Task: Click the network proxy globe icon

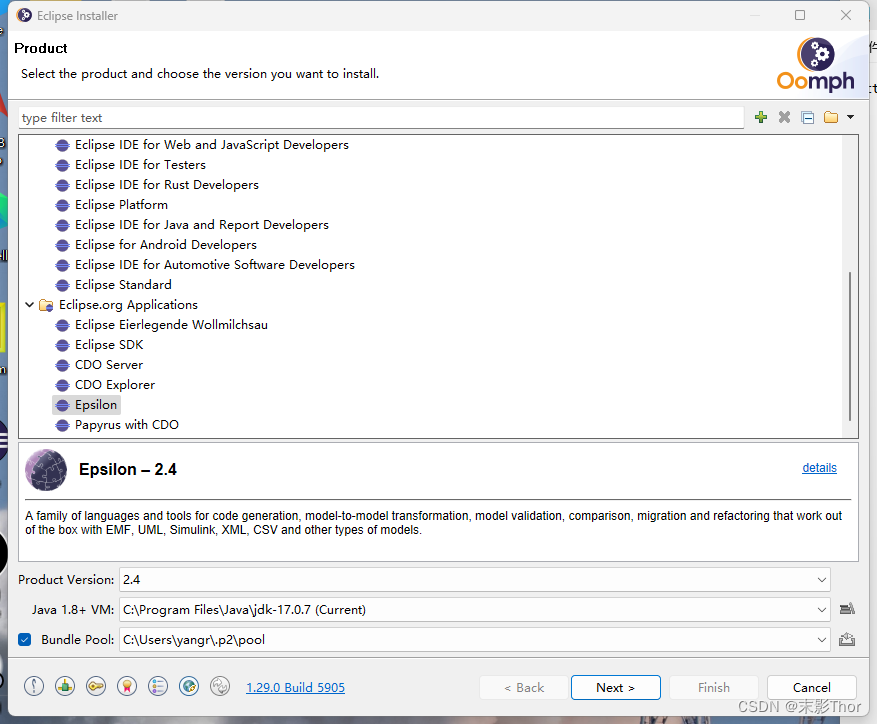Action: point(189,686)
